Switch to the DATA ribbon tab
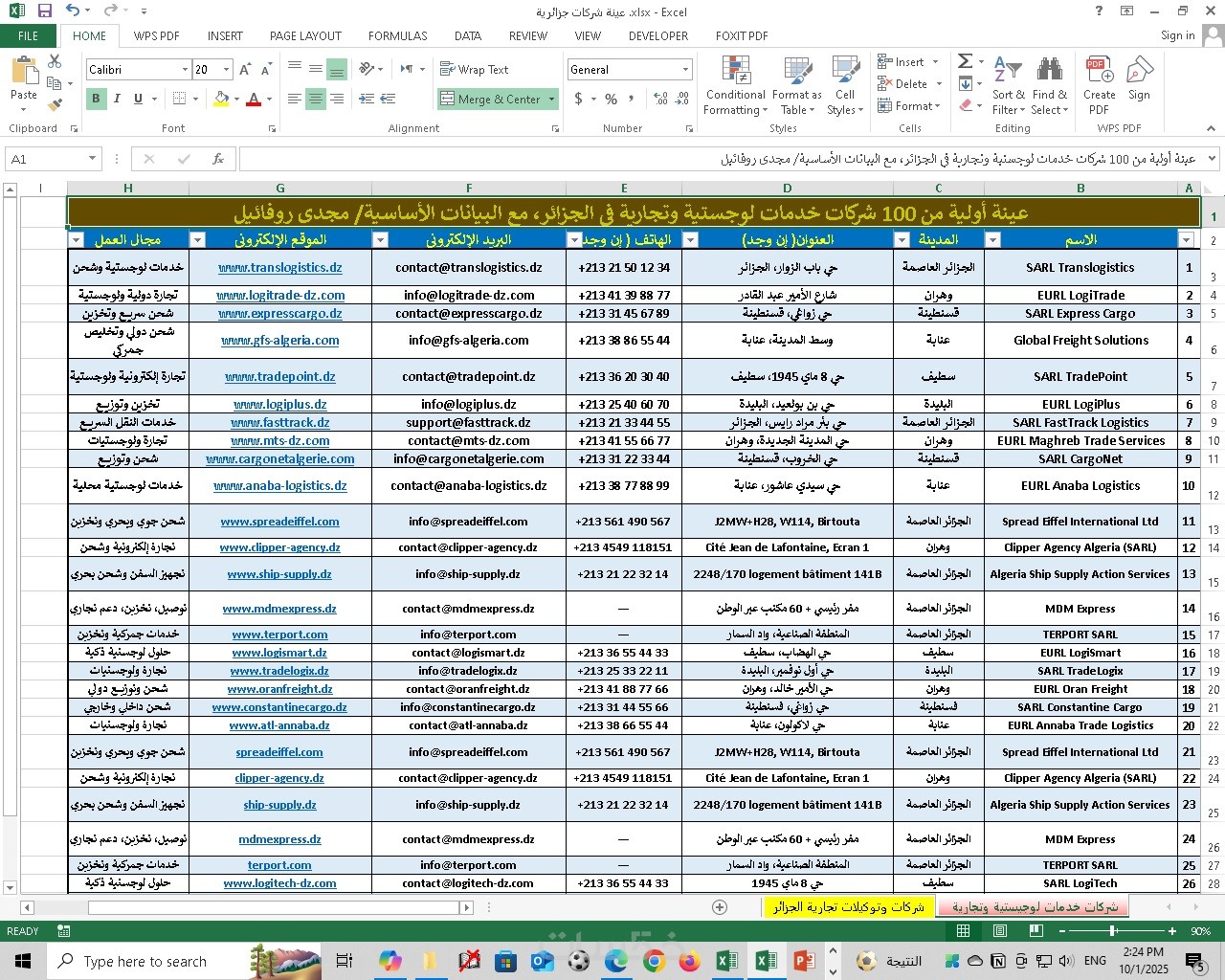Image resolution: width=1225 pixels, height=980 pixels. (x=468, y=36)
